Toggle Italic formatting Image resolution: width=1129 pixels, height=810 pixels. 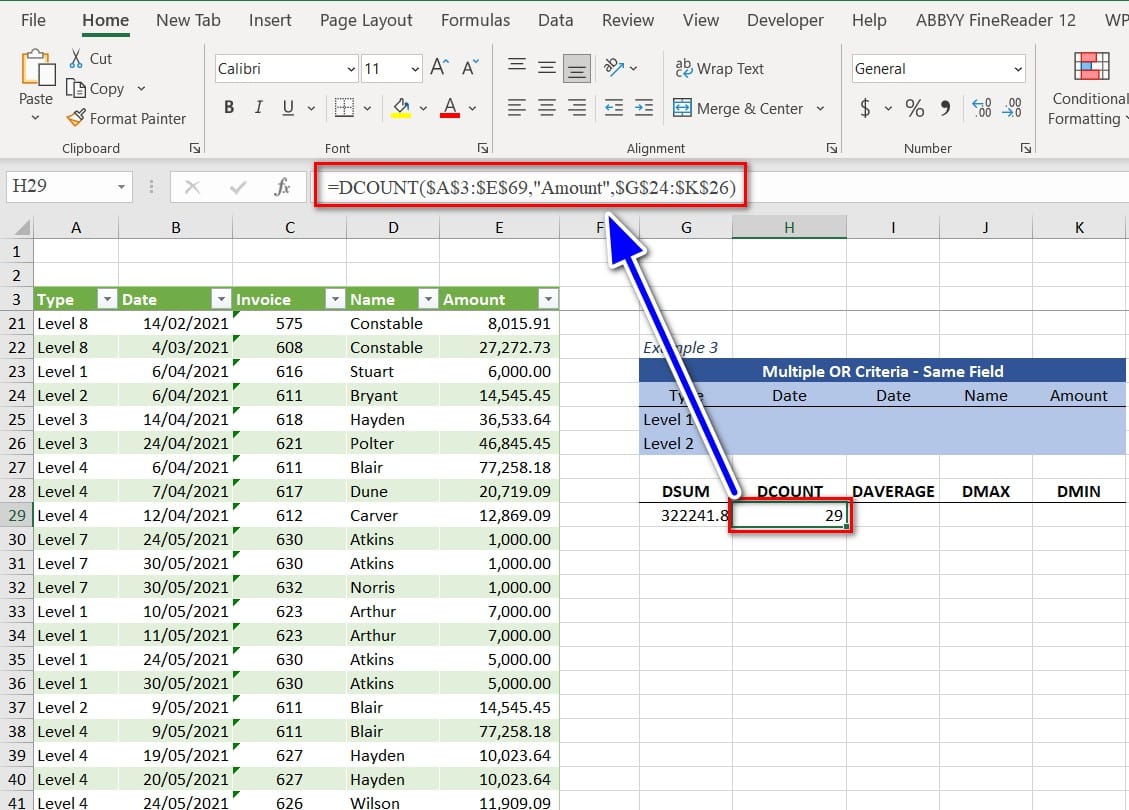(259, 108)
